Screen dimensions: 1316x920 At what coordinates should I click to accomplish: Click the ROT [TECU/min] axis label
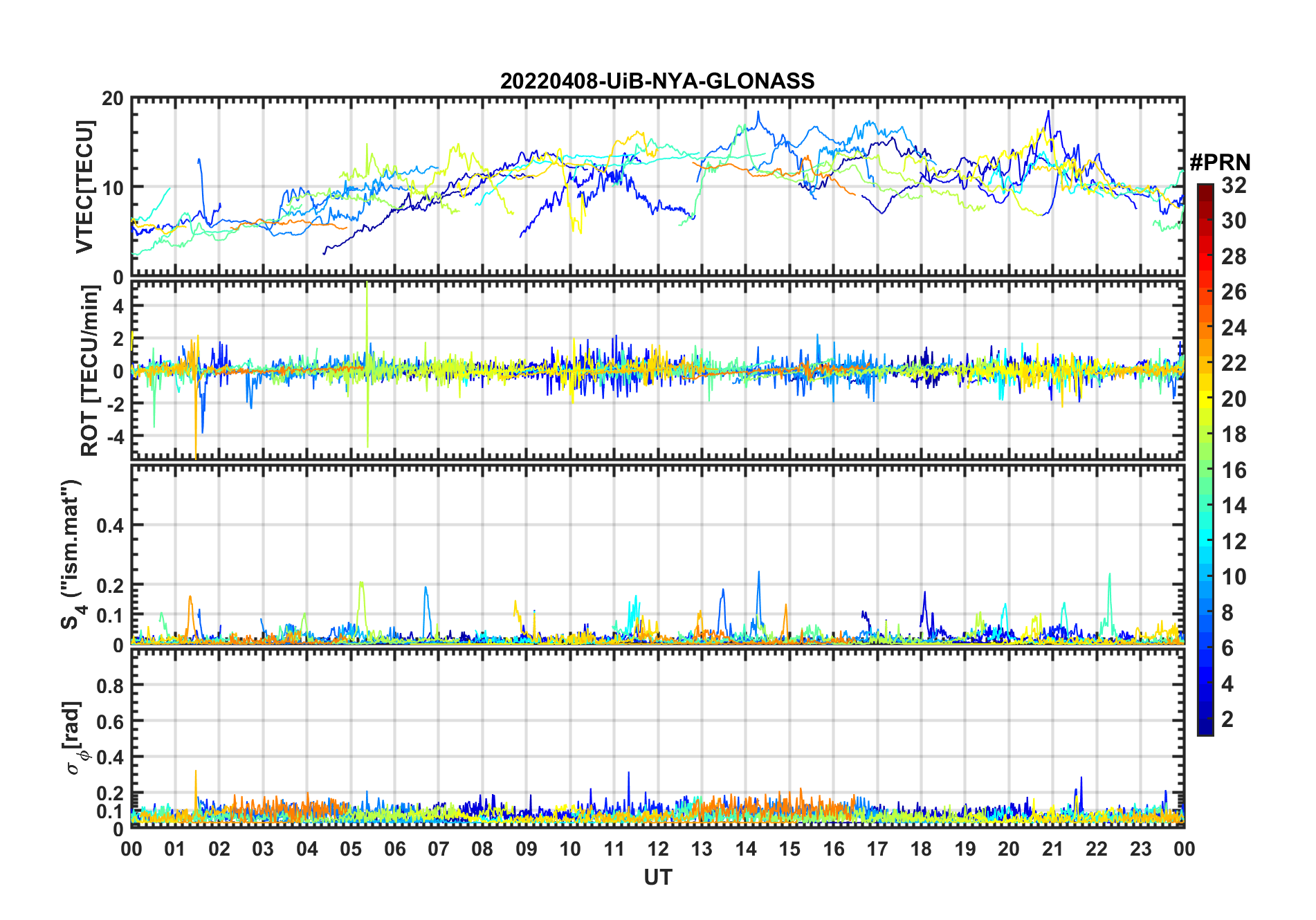pyautogui.click(x=90, y=371)
